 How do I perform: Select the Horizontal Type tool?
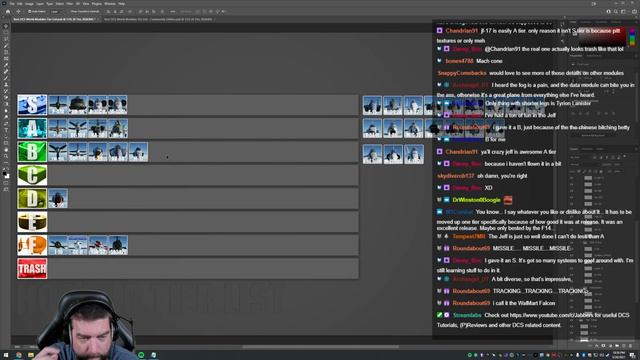[x=6, y=130]
